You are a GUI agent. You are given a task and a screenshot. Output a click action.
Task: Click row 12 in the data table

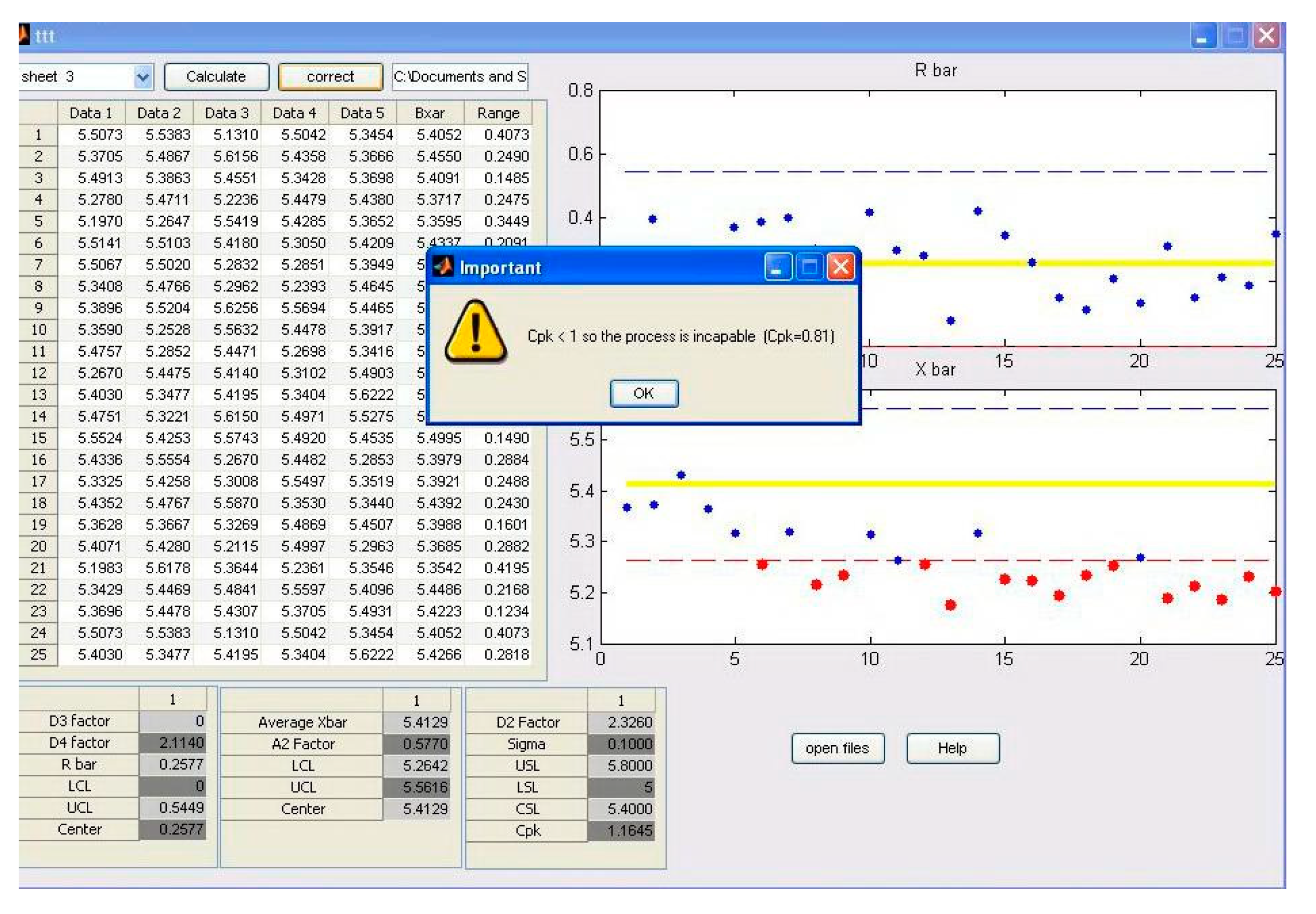click(39, 372)
